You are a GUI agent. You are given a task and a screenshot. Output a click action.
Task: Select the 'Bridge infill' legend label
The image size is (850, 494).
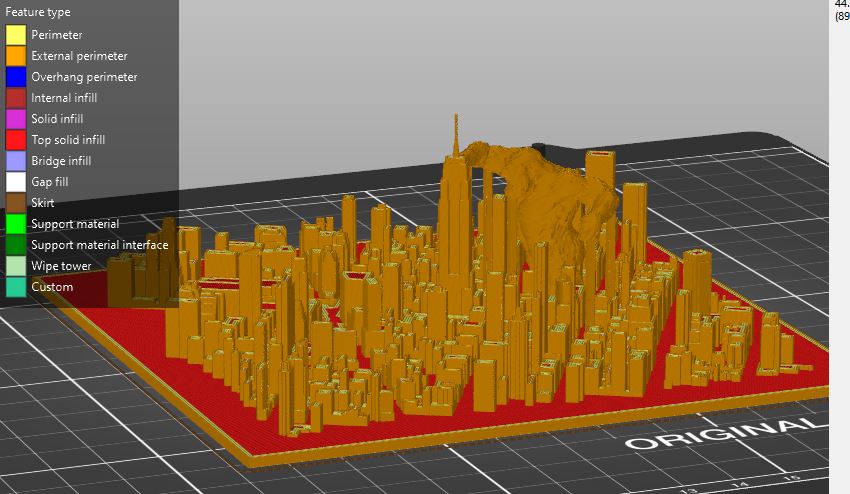point(61,161)
